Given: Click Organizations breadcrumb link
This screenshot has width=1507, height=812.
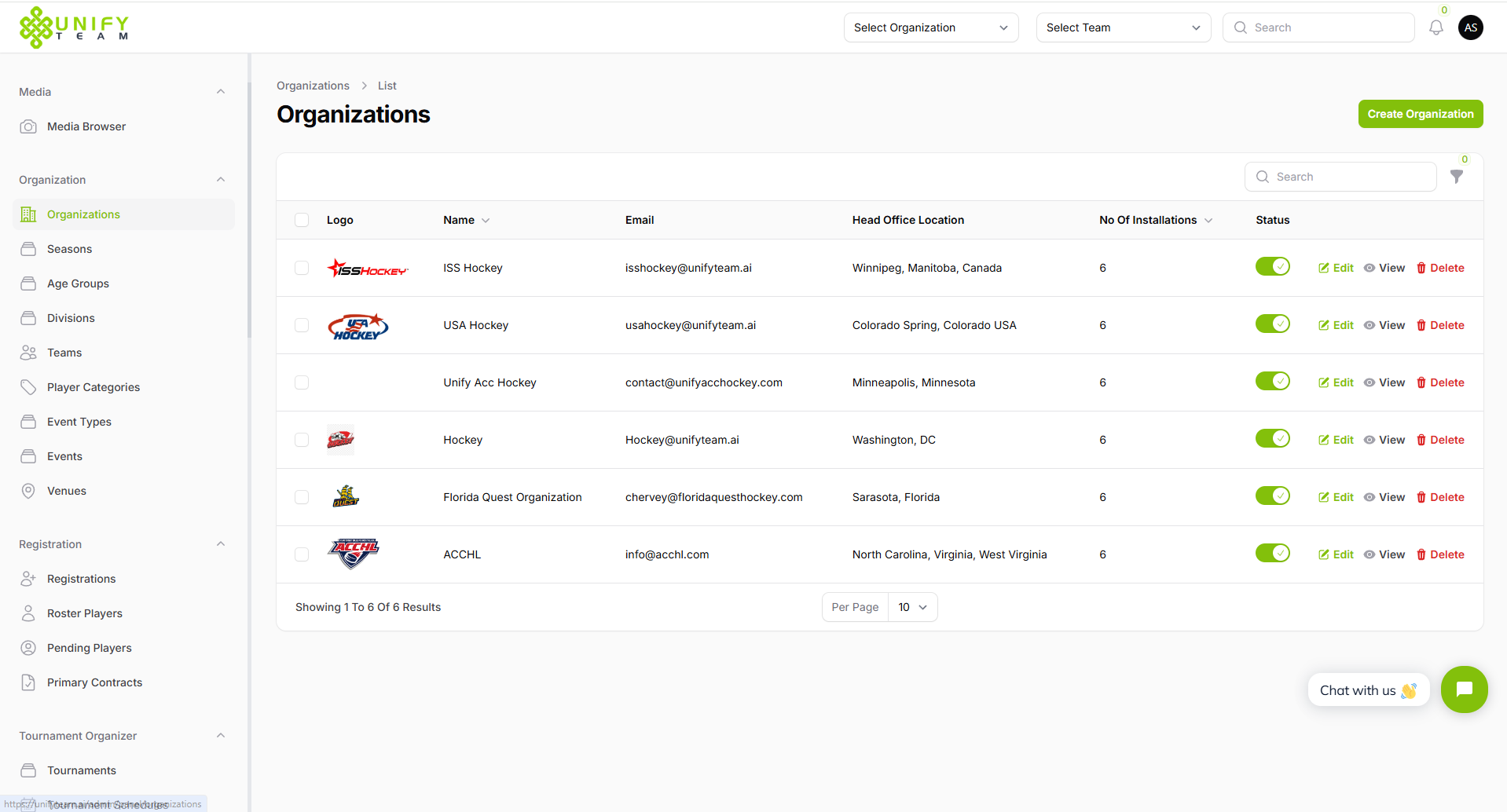Looking at the screenshot, I should (313, 86).
